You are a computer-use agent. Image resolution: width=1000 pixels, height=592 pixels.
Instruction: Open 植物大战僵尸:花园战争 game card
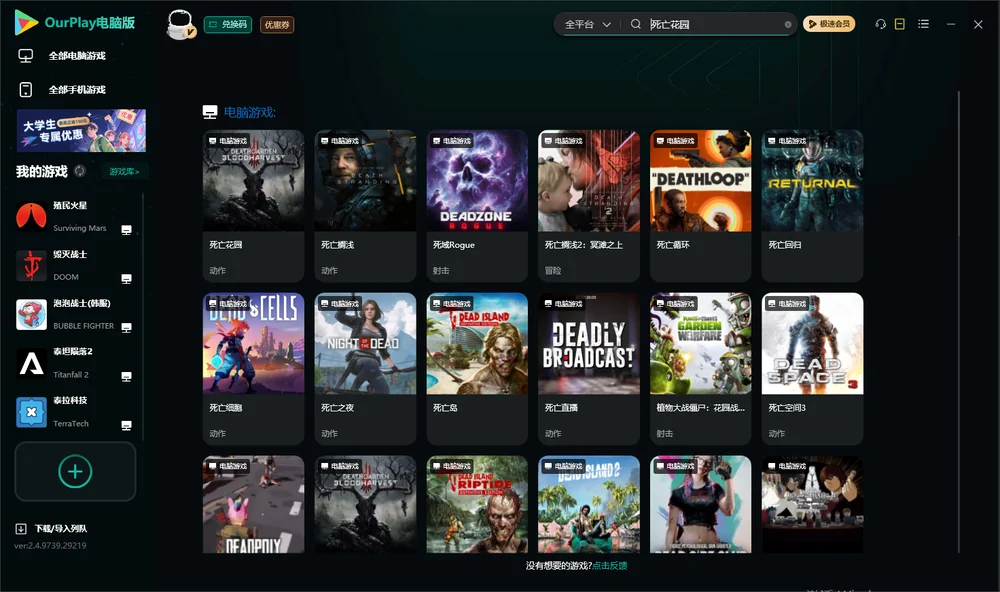701,369
